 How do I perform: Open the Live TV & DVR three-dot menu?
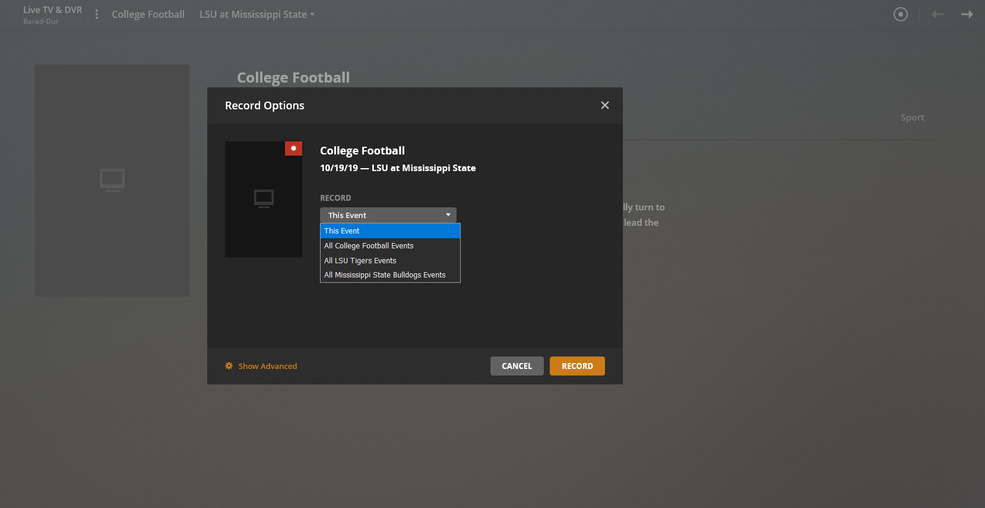[x=97, y=14]
